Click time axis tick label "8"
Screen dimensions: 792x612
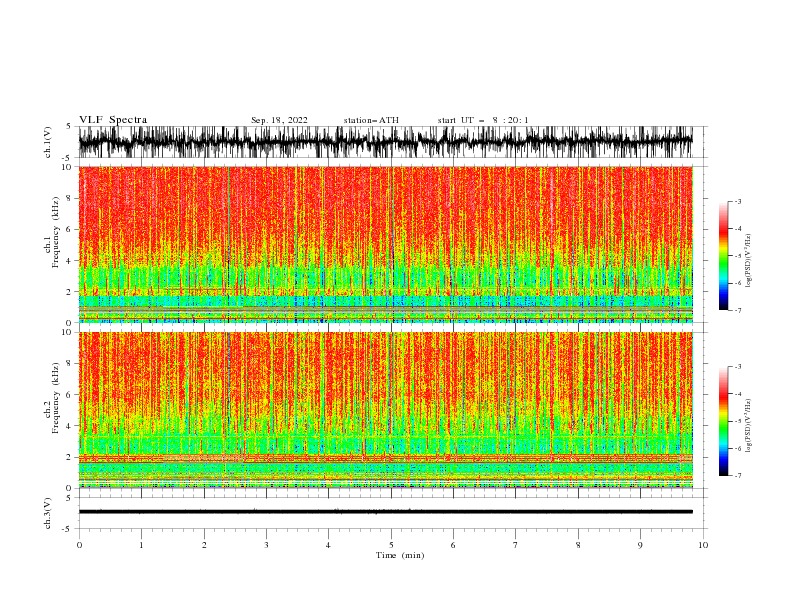[x=578, y=545]
